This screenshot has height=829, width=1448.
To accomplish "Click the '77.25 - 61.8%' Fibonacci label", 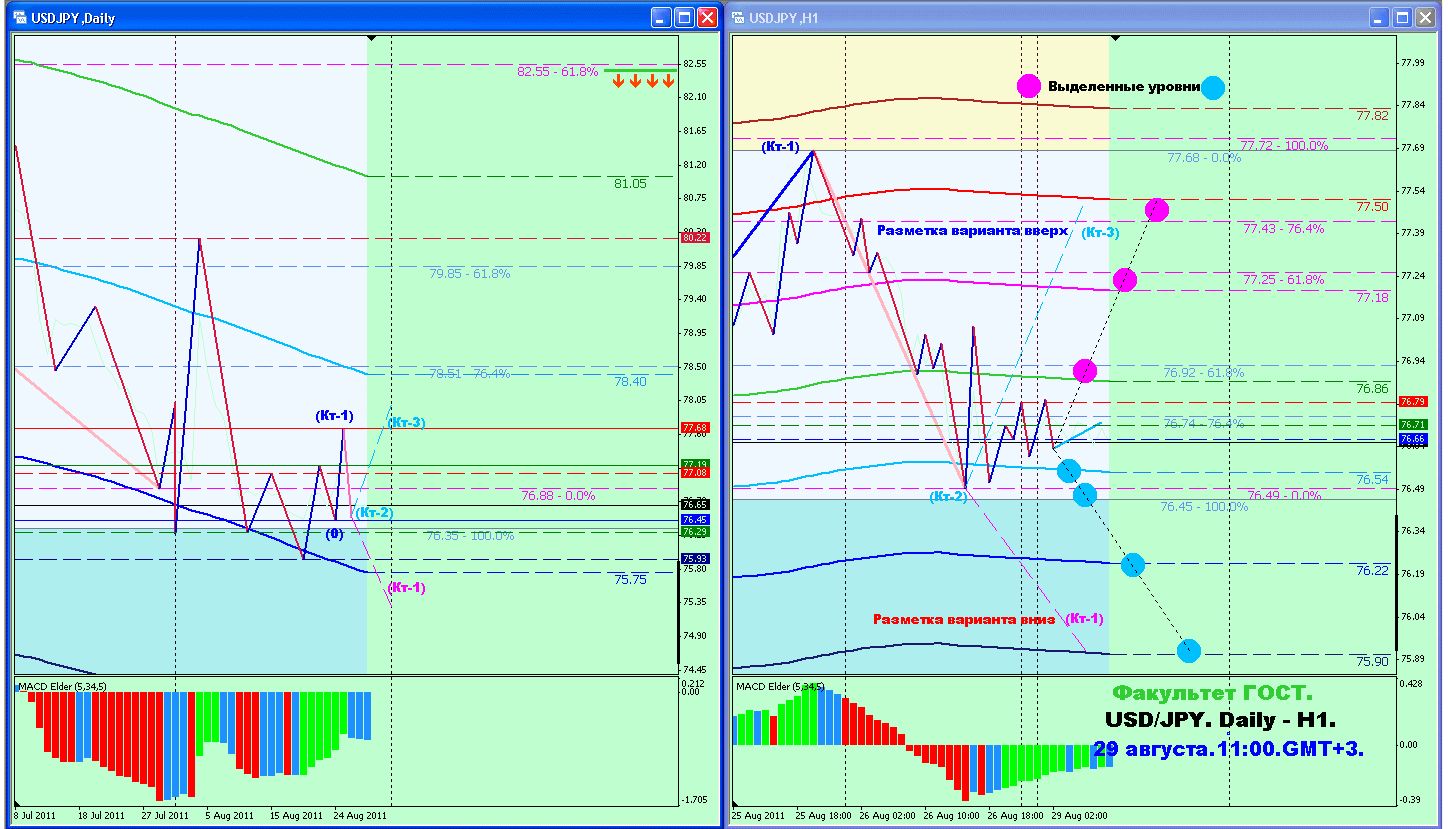I will click(x=1284, y=280).
